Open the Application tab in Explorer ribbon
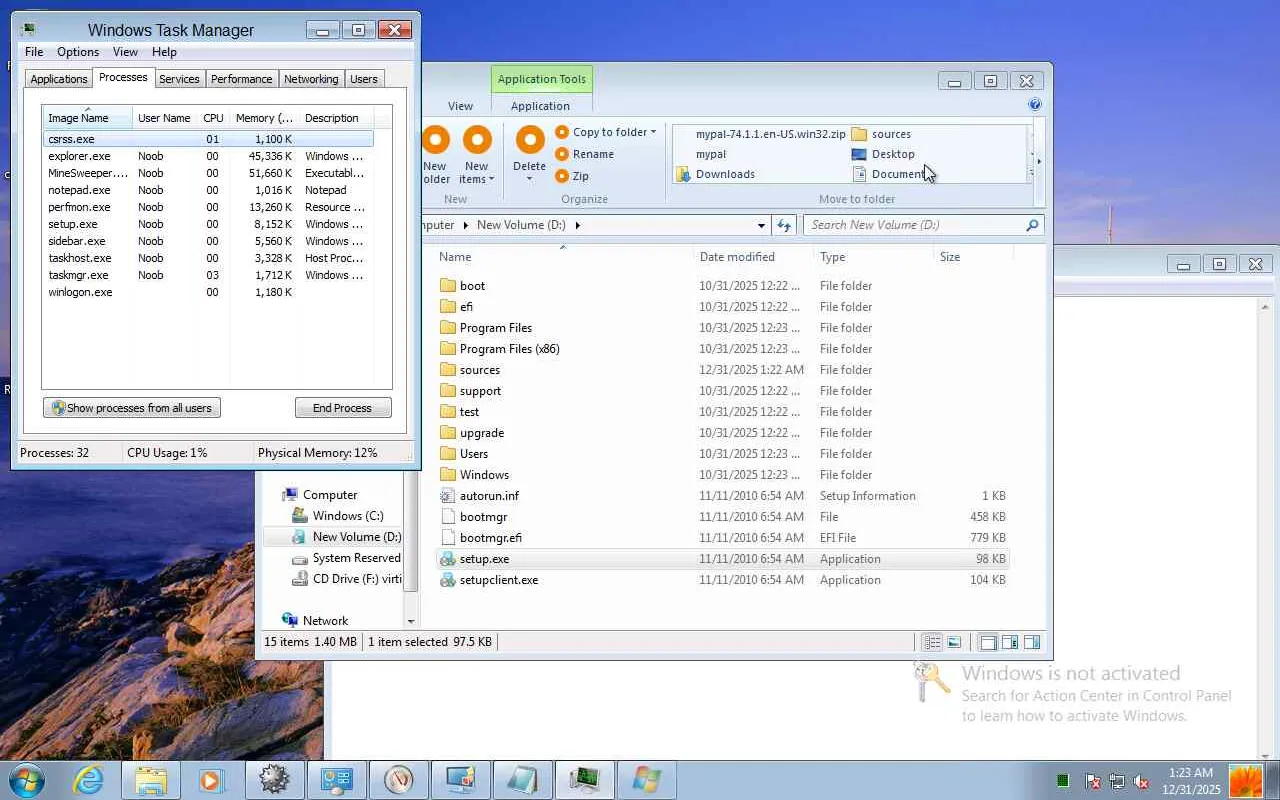The width and height of the screenshot is (1280, 800). pos(540,106)
